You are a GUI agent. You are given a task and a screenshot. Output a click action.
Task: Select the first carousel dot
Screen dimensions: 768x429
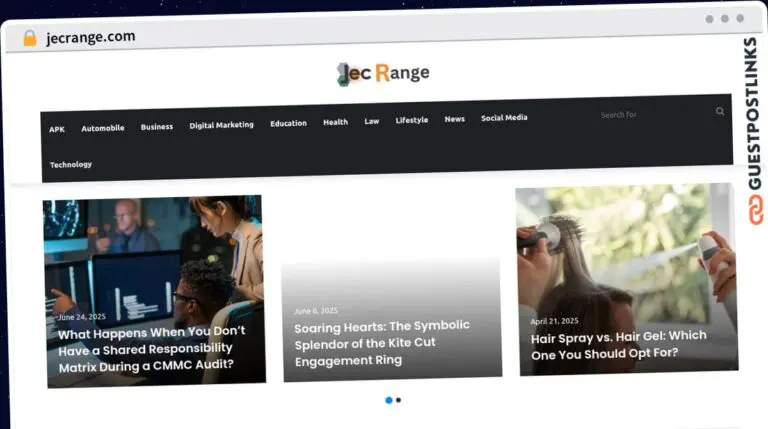tap(388, 400)
